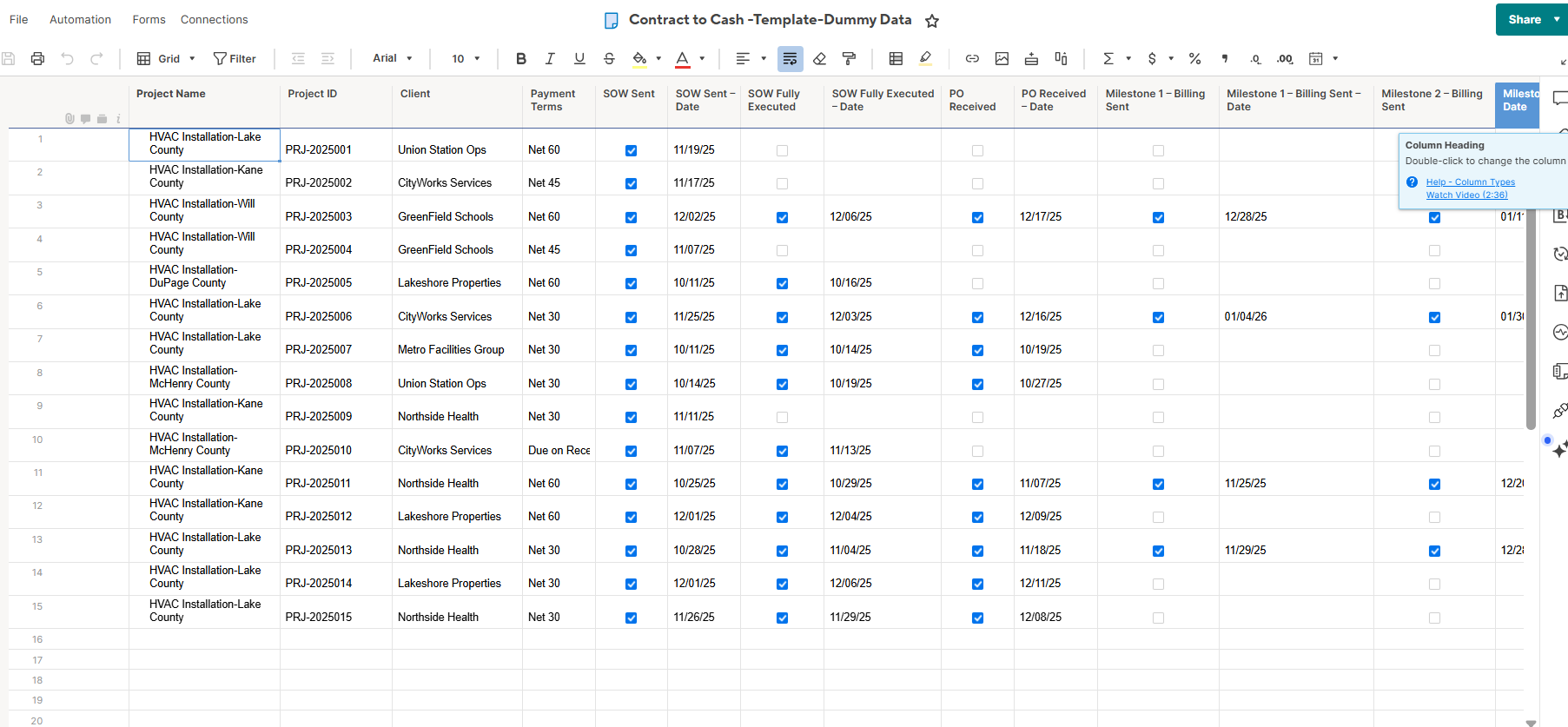Open the Connections menu

point(214,19)
